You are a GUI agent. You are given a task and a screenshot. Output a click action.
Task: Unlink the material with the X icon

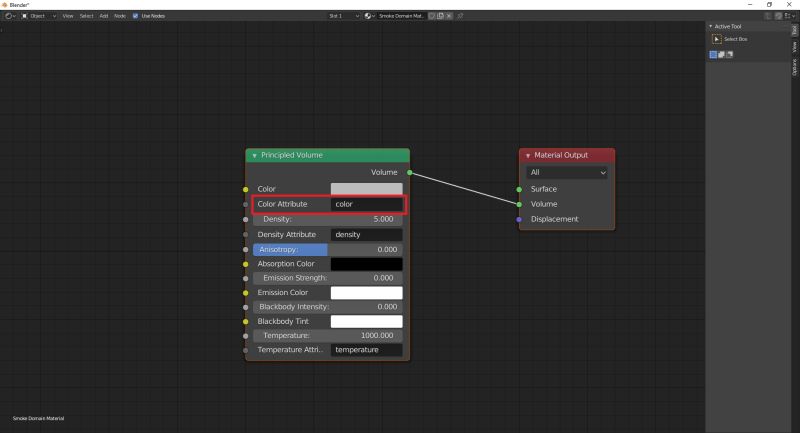coord(449,16)
